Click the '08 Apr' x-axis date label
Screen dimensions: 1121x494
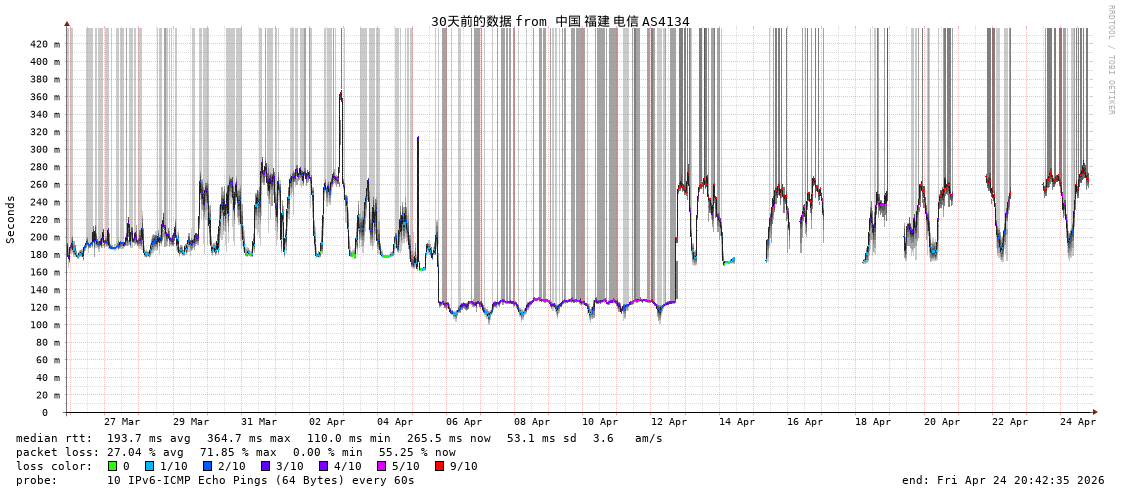pyautogui.click(x=532, y=422)
